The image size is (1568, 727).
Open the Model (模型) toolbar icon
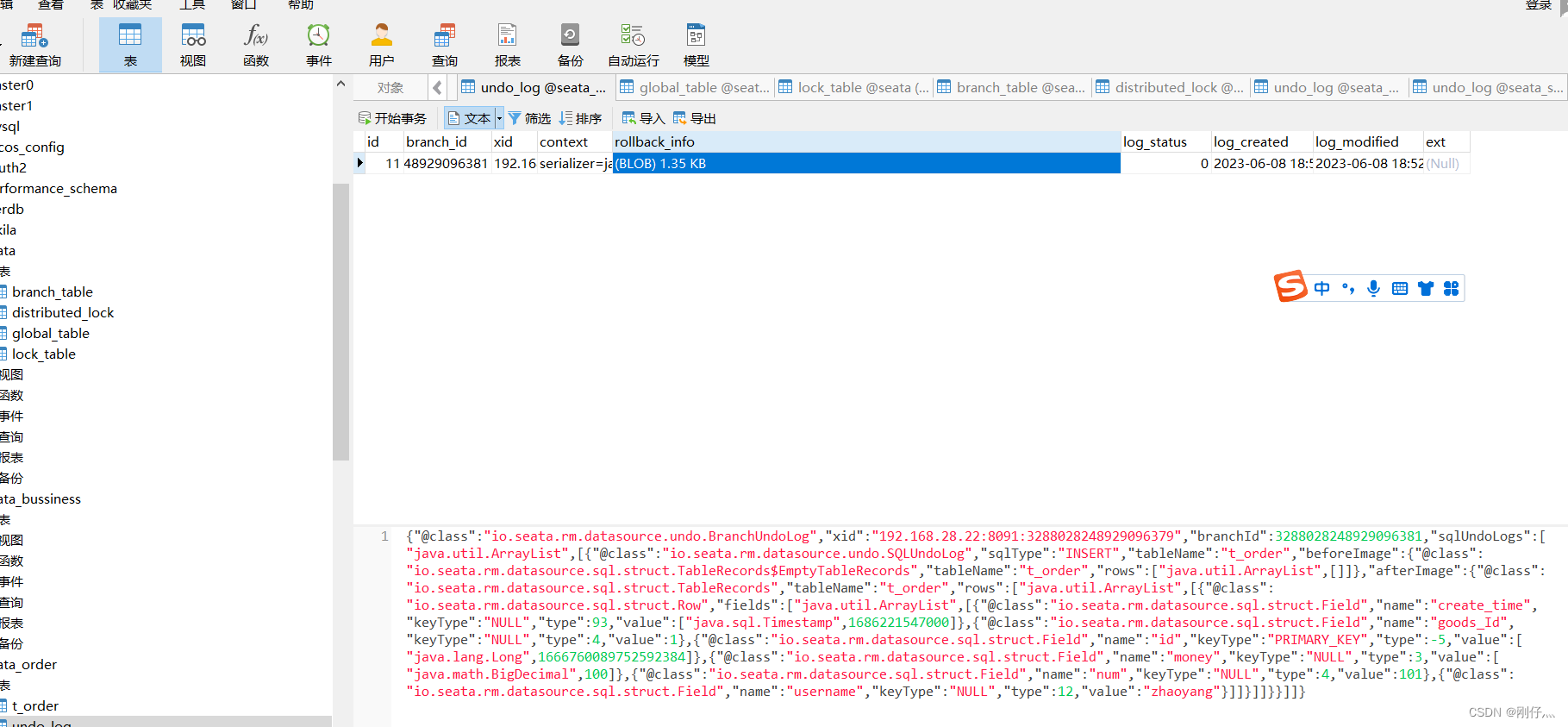click(x=697, y=46)
